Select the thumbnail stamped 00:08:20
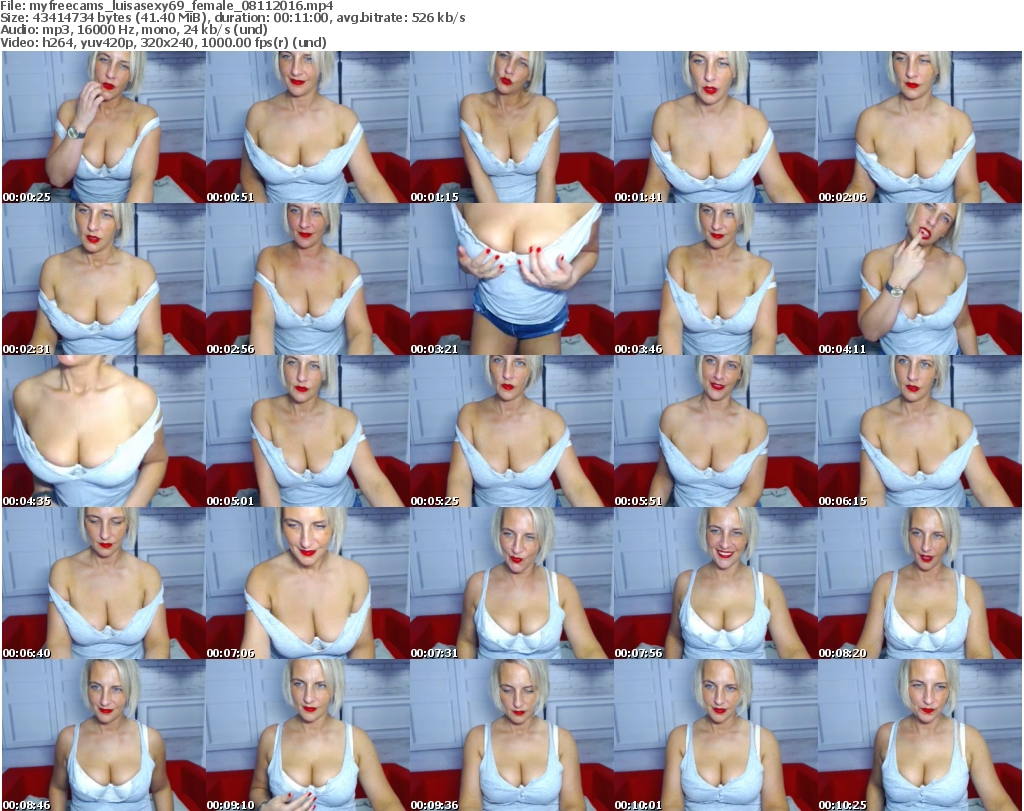This screenshot has width=1024, height=811. pyautogui.click(x=920, y=584)
